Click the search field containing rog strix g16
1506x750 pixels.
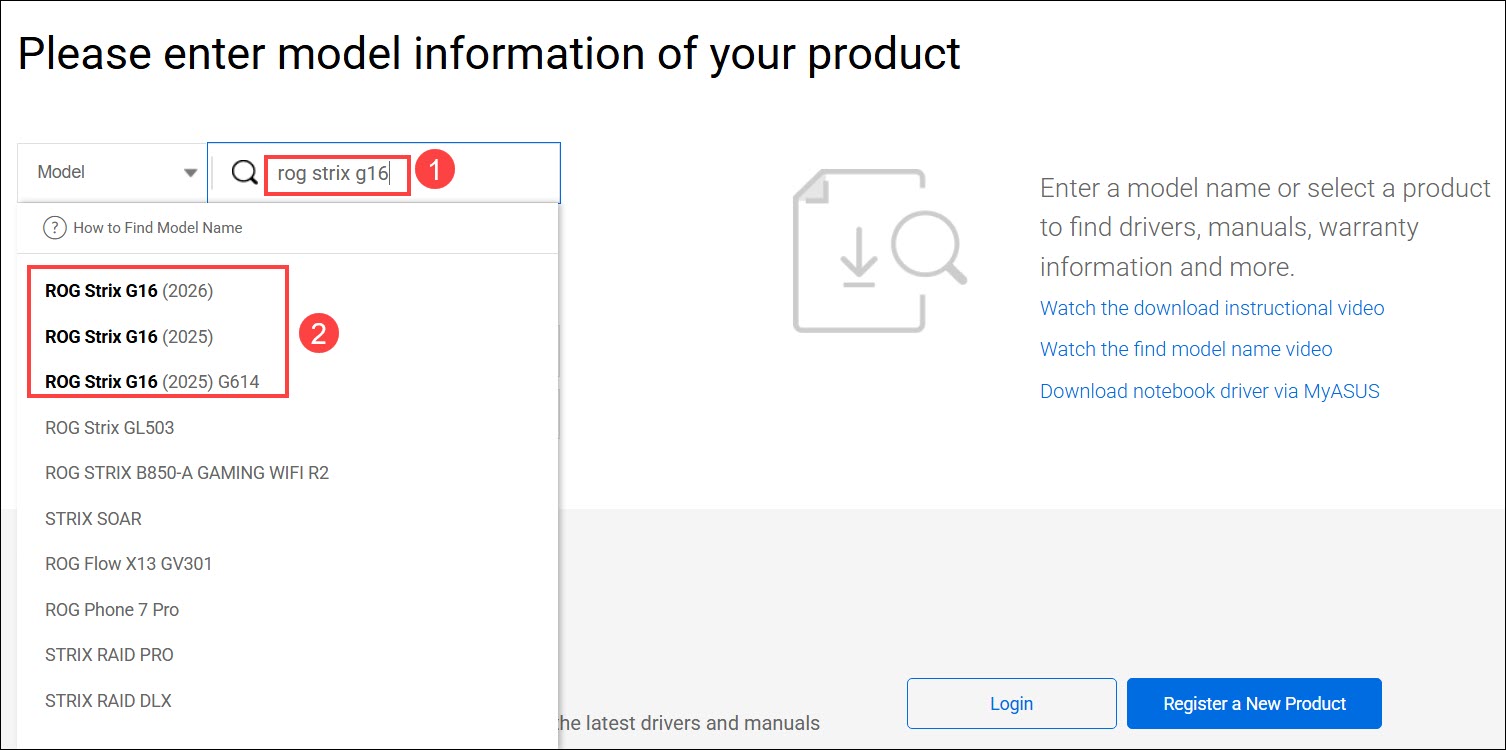click(x=384, y=173)
